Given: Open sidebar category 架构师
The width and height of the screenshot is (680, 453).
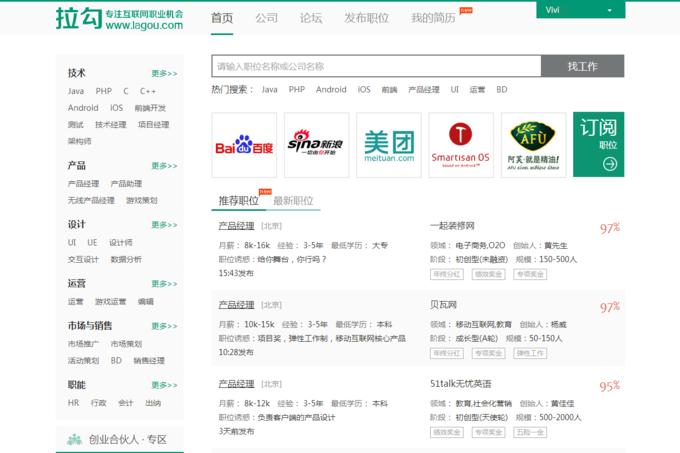Looking at the screenshot, I should click(x=79, y=141).
